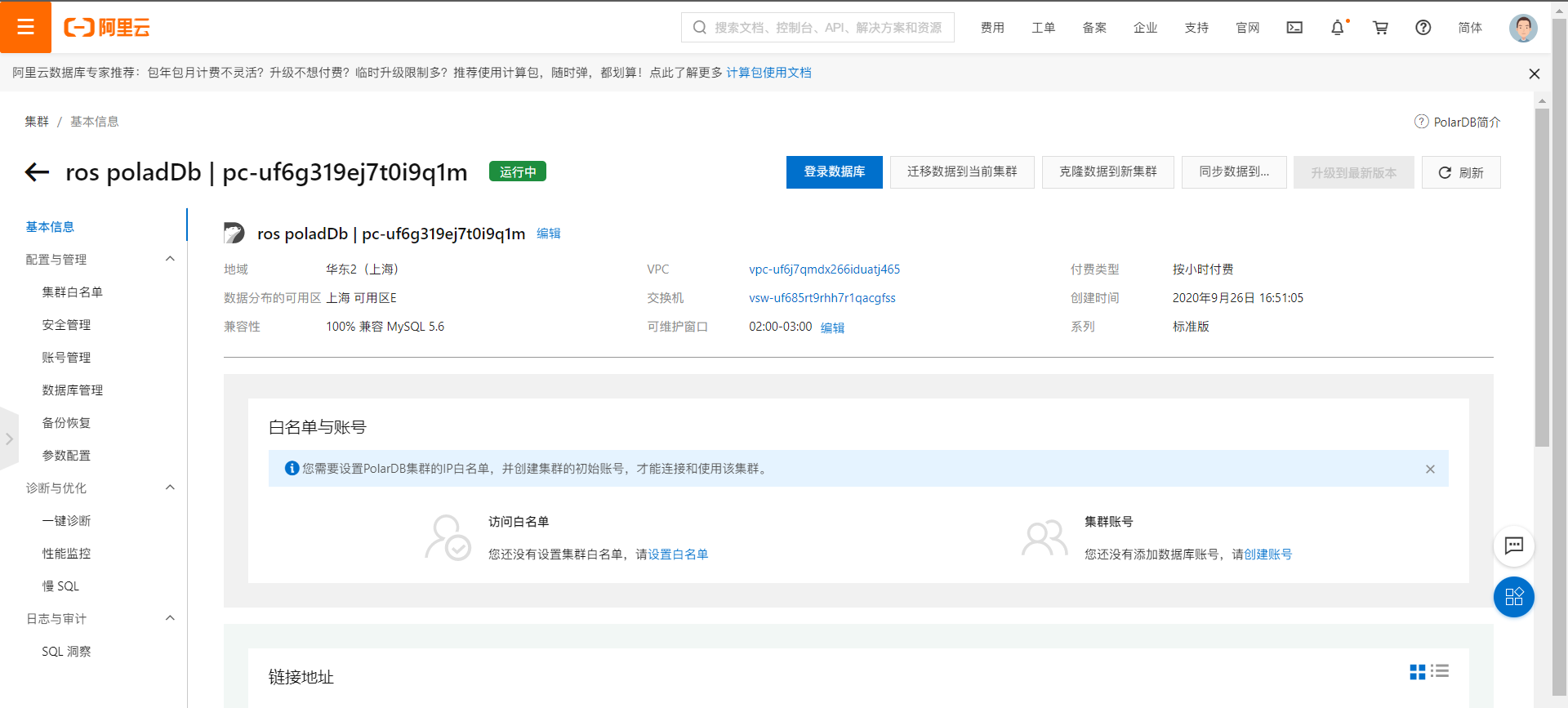Viewport: 1568px width, 708px height.
Task: Open 费用 in the top navigation
Action: (x=992, y=28)
